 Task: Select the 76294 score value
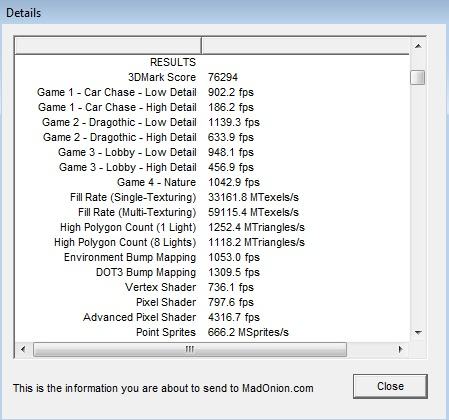pyautogui.click(x=223, y=77)
